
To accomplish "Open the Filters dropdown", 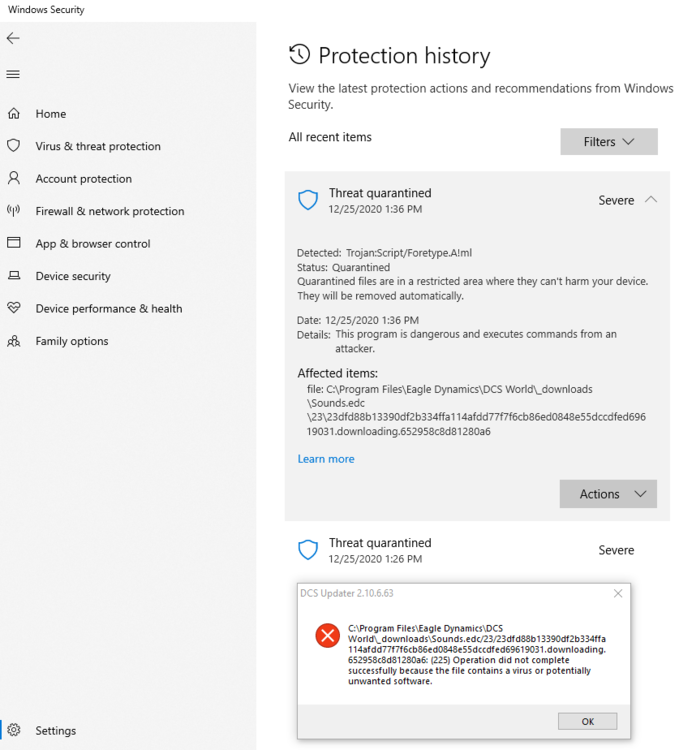I will 609,142.
